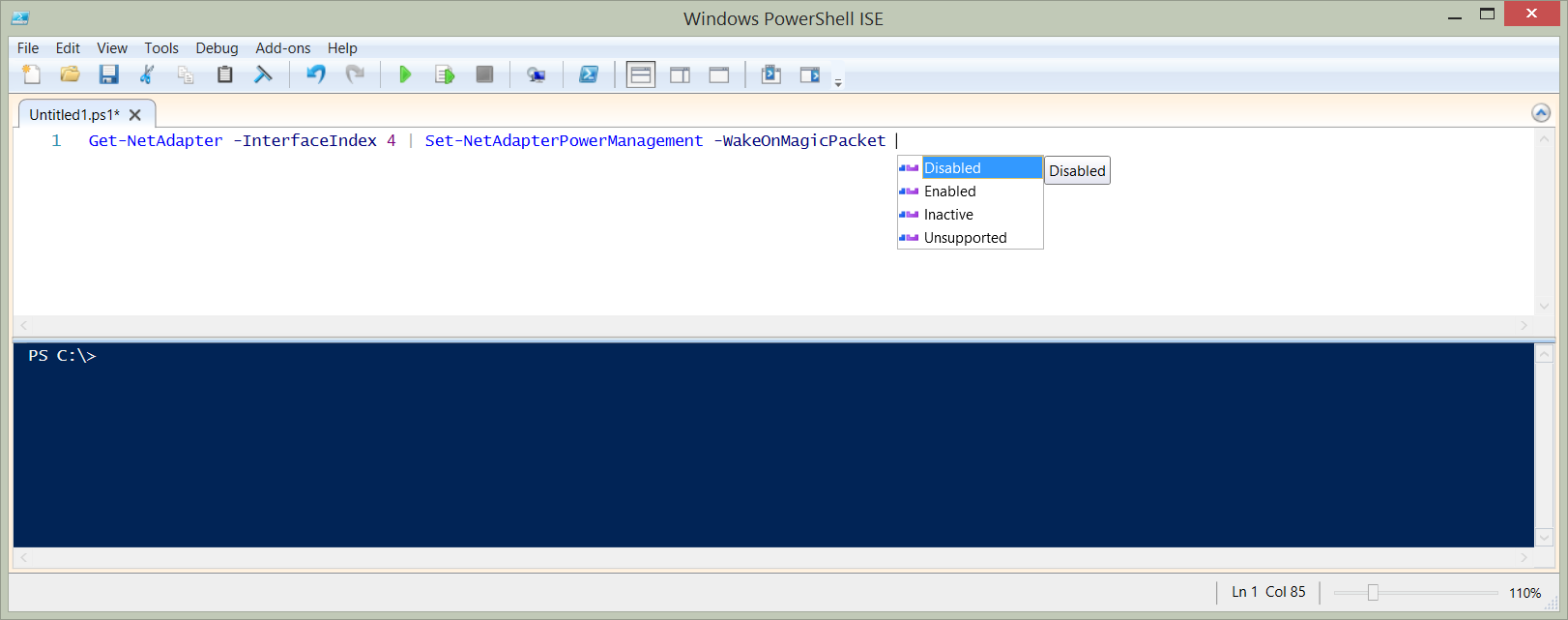The image size is (1568, 620).
Task: Select Enabled from the IntelliSense list
Action: pyautogui.click(x=949, y=192)
